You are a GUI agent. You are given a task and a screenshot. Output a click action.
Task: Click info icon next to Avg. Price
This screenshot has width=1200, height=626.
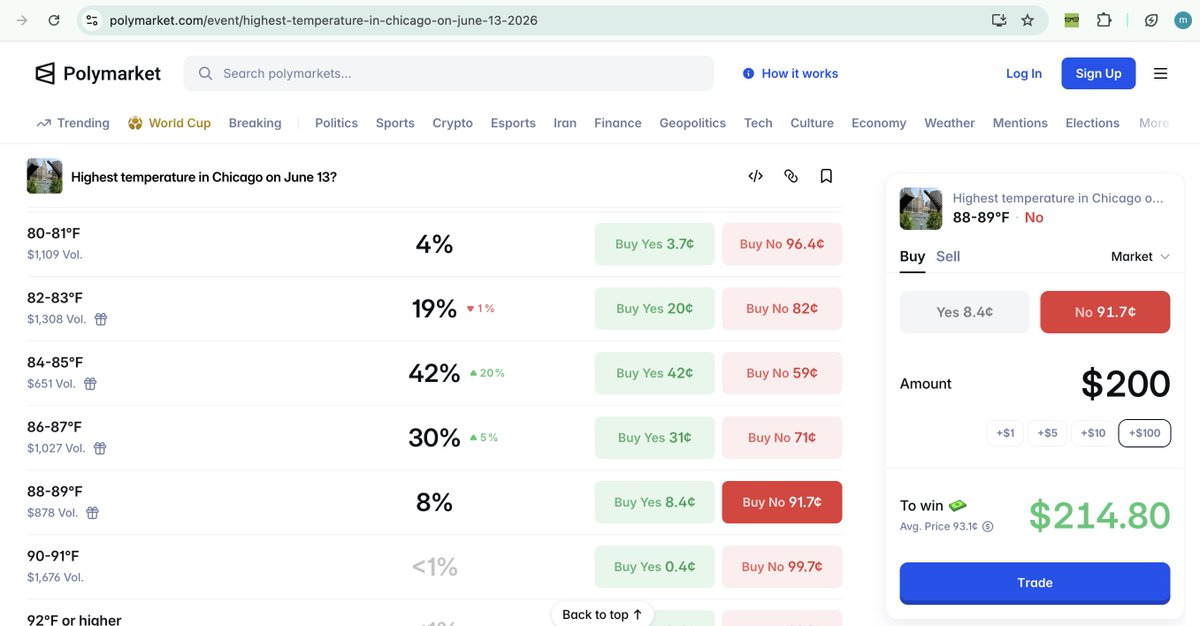click(988, 526)
